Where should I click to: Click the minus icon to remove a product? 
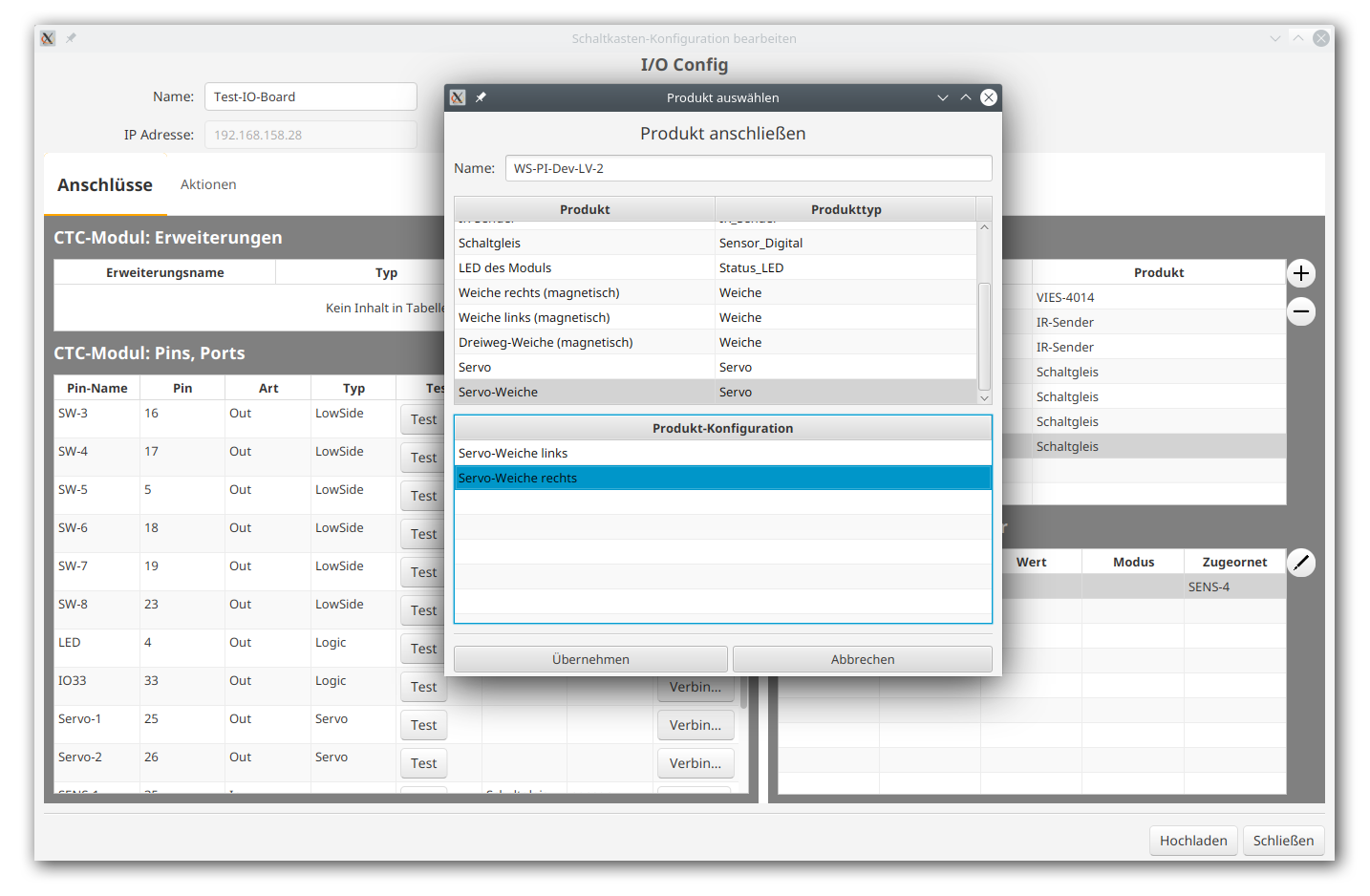(x=1300, y=311)
